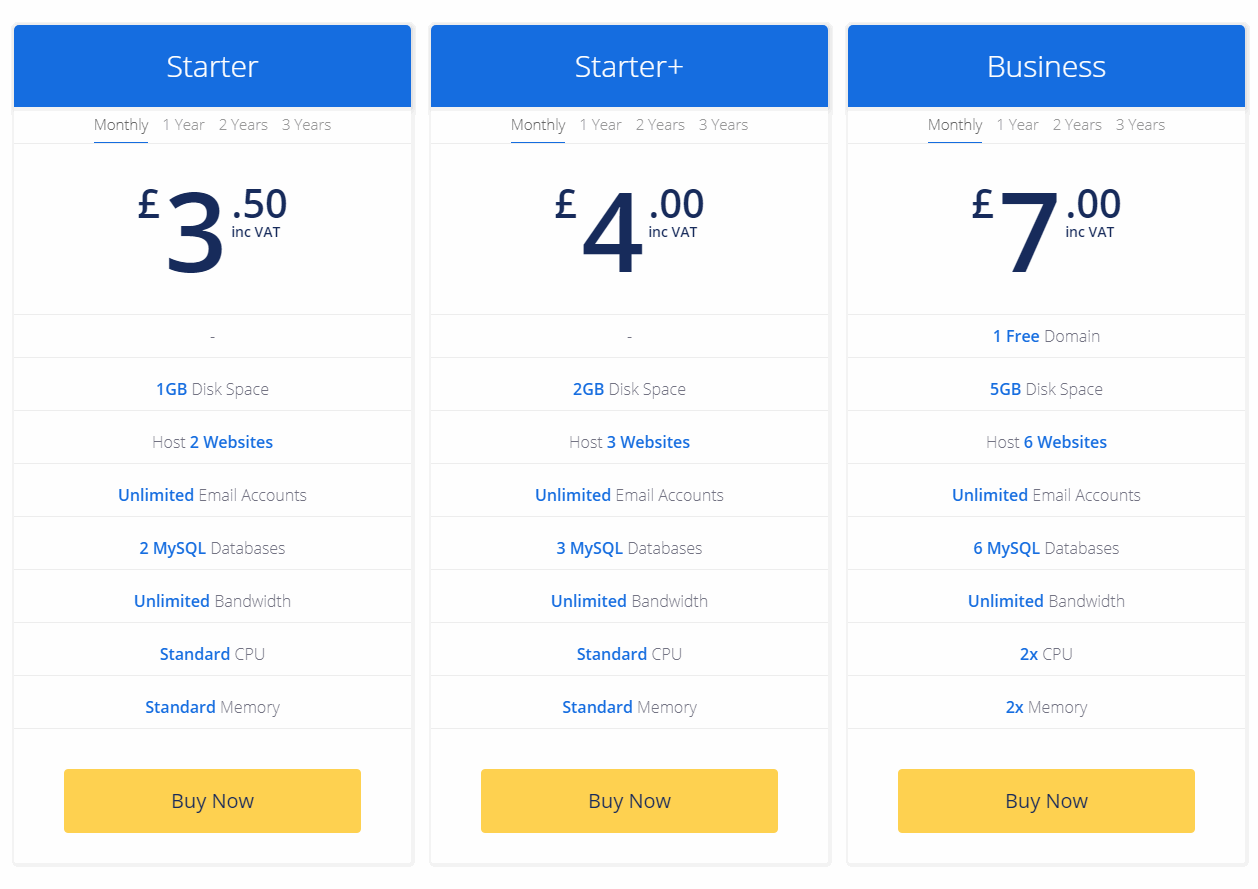This screenshot has height=889, width=1258.
Task: Select 2 Years tab under Starter plan
Action: 243,124
